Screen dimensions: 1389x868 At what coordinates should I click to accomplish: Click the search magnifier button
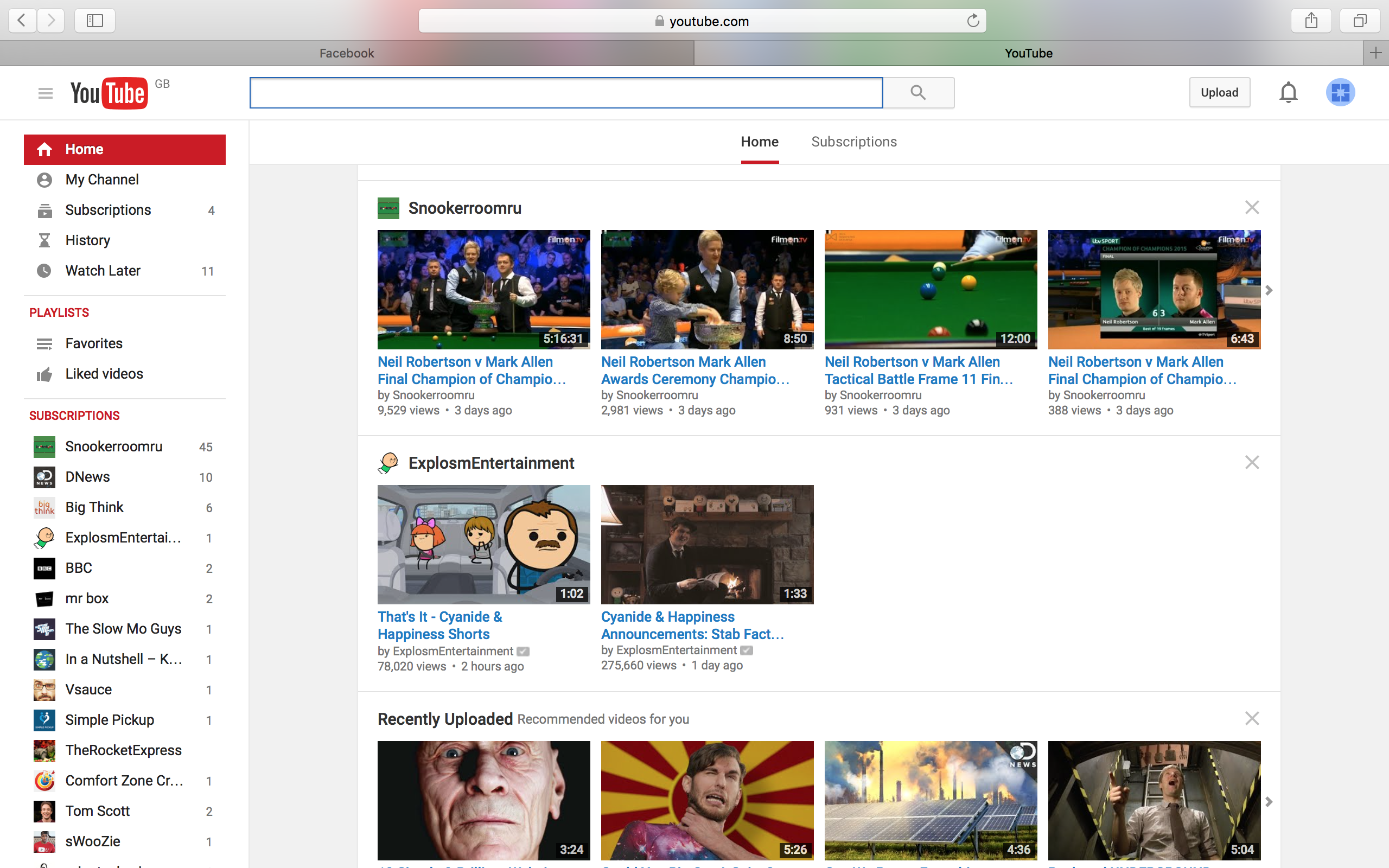click(x=919, y=92)
